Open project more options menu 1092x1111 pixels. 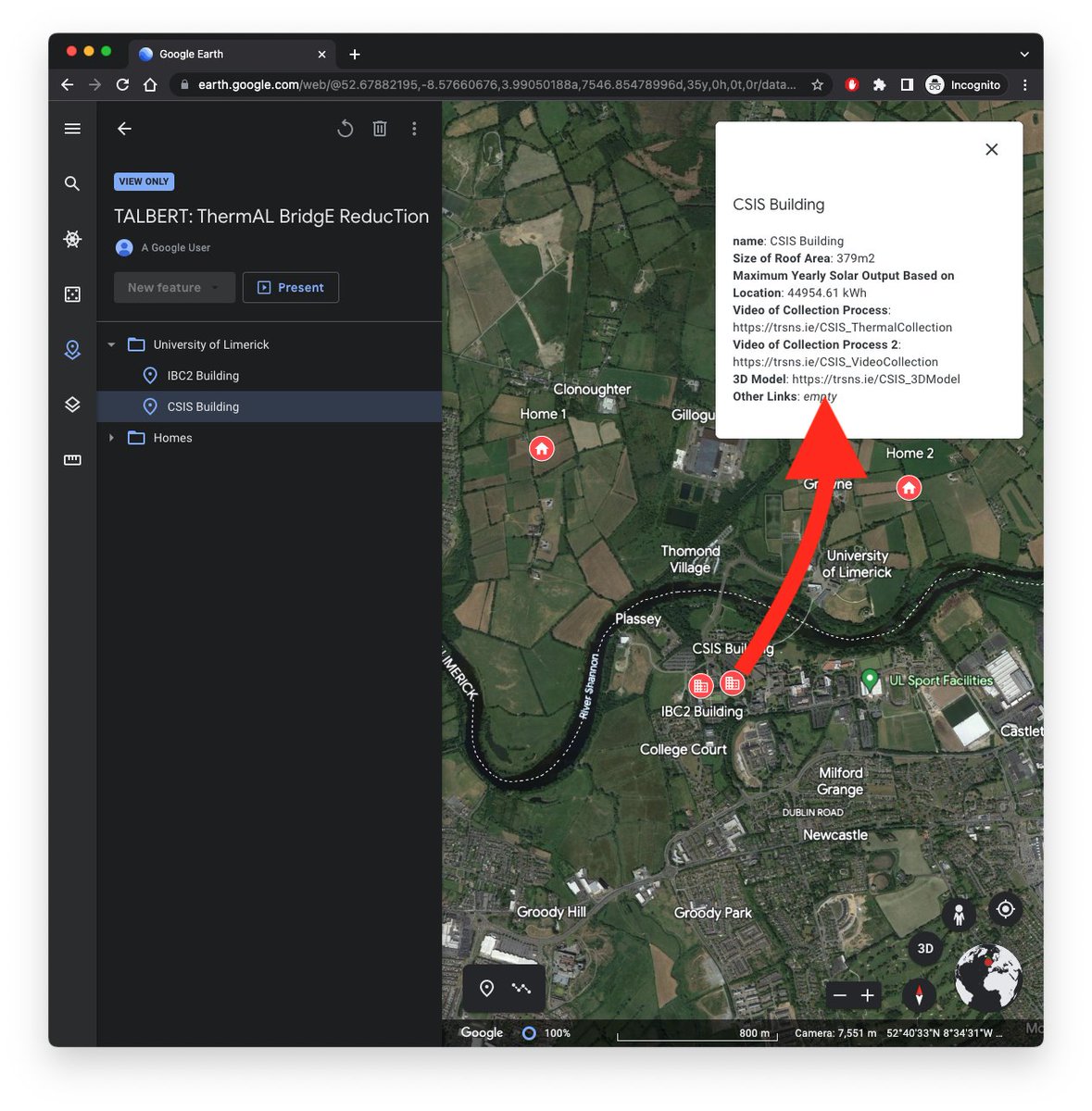click(414, 129)
